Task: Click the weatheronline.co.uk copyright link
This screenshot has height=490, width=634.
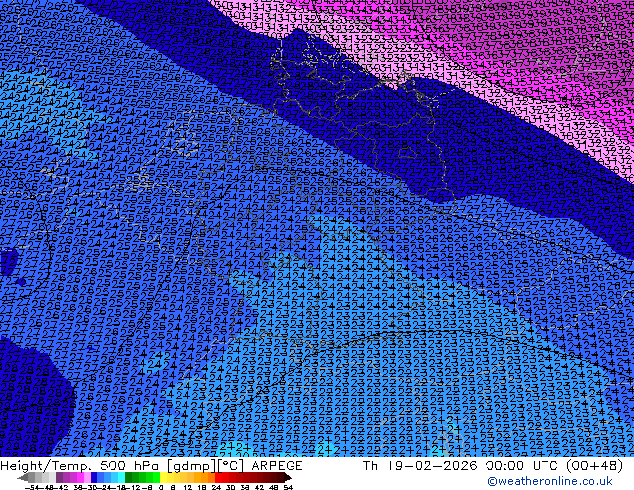Action: 550,481
